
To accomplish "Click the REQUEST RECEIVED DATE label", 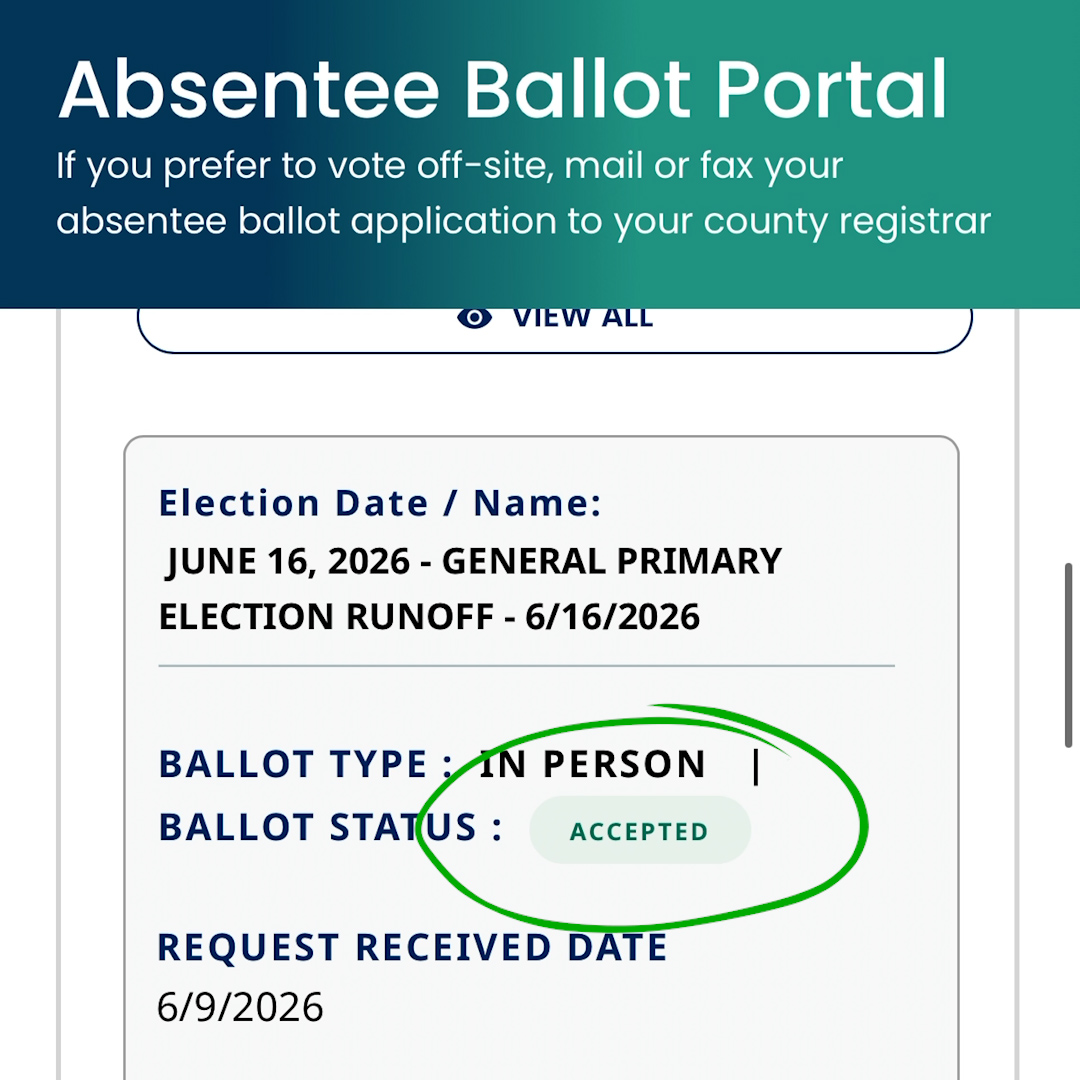I will (x=413, y=947).
